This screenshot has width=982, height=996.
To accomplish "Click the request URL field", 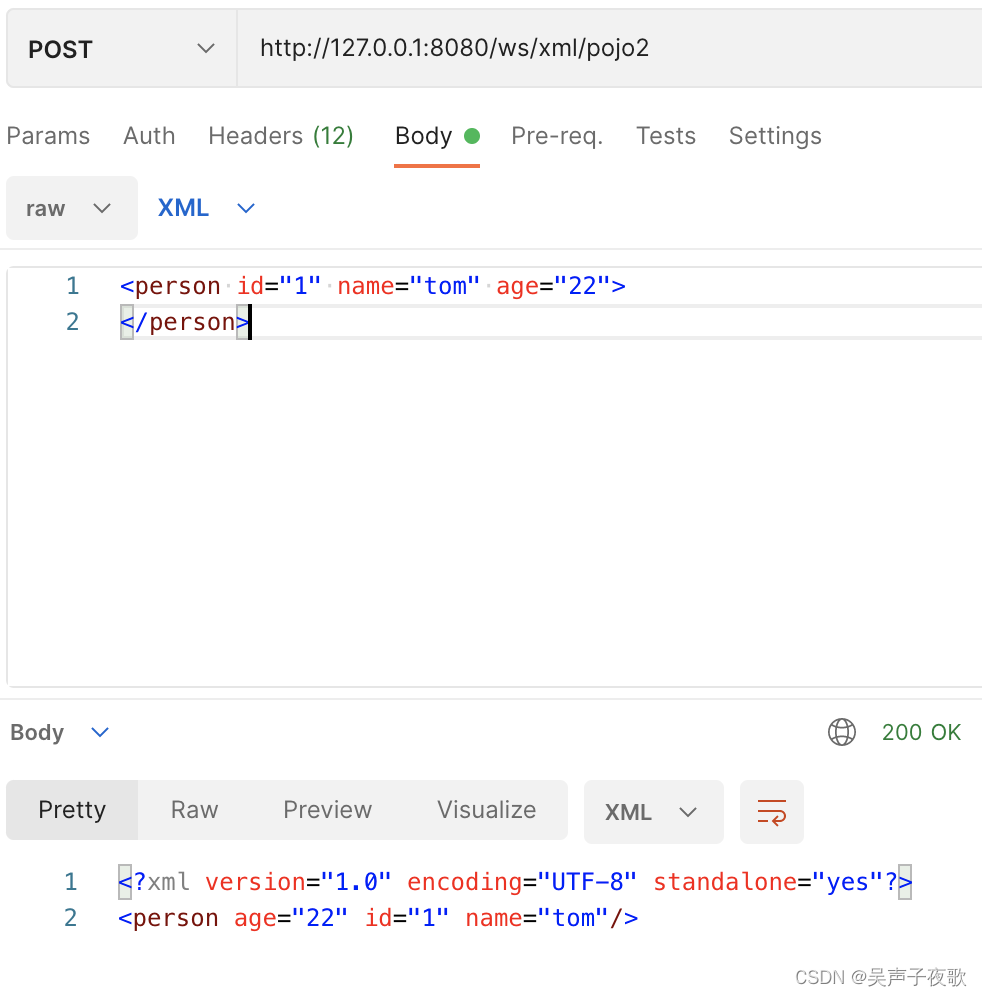I will click(610, 49).
